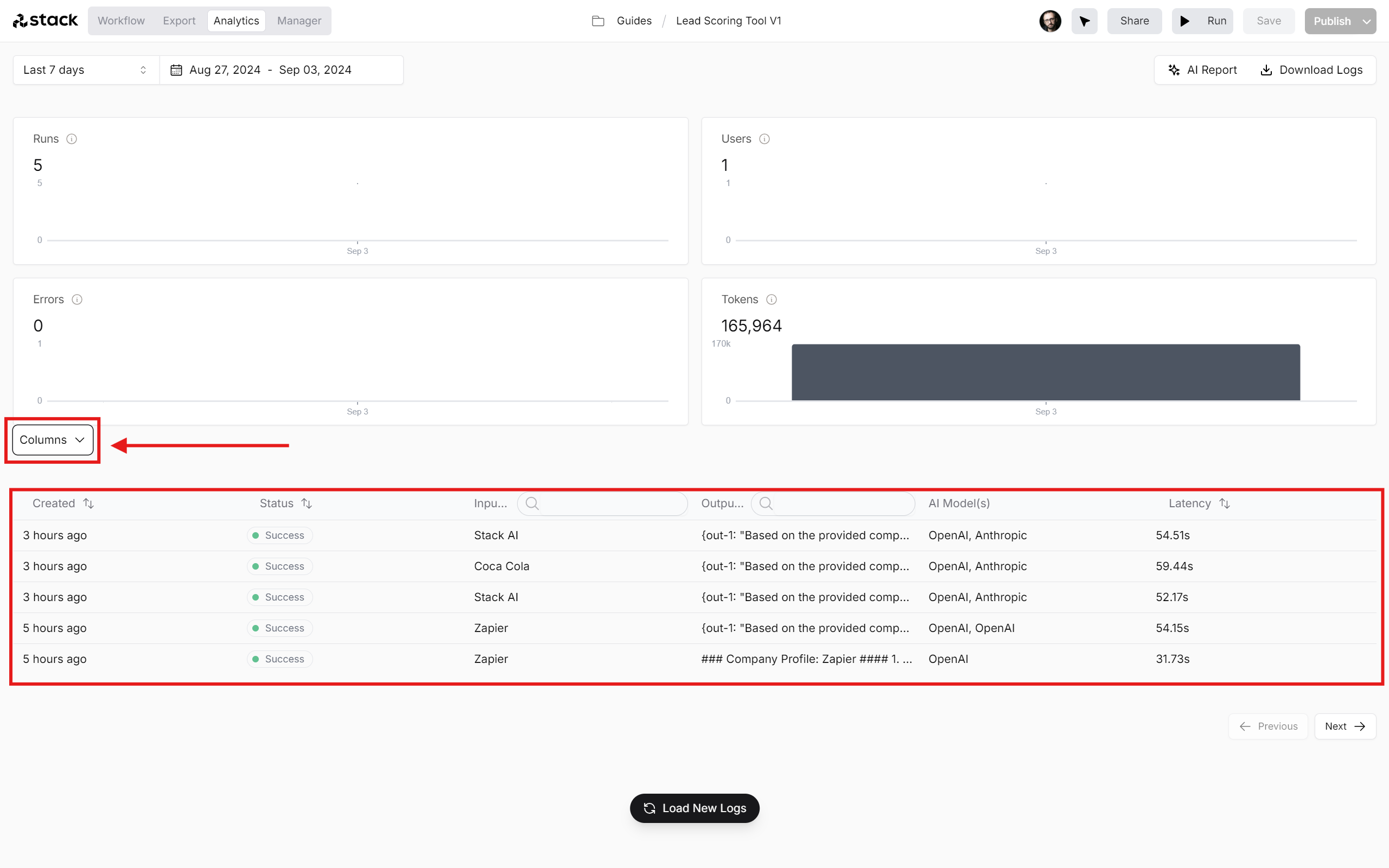Click latency value 54.15s
The height and width of the screenshot is (868, 1389).
pos(1172,628)
